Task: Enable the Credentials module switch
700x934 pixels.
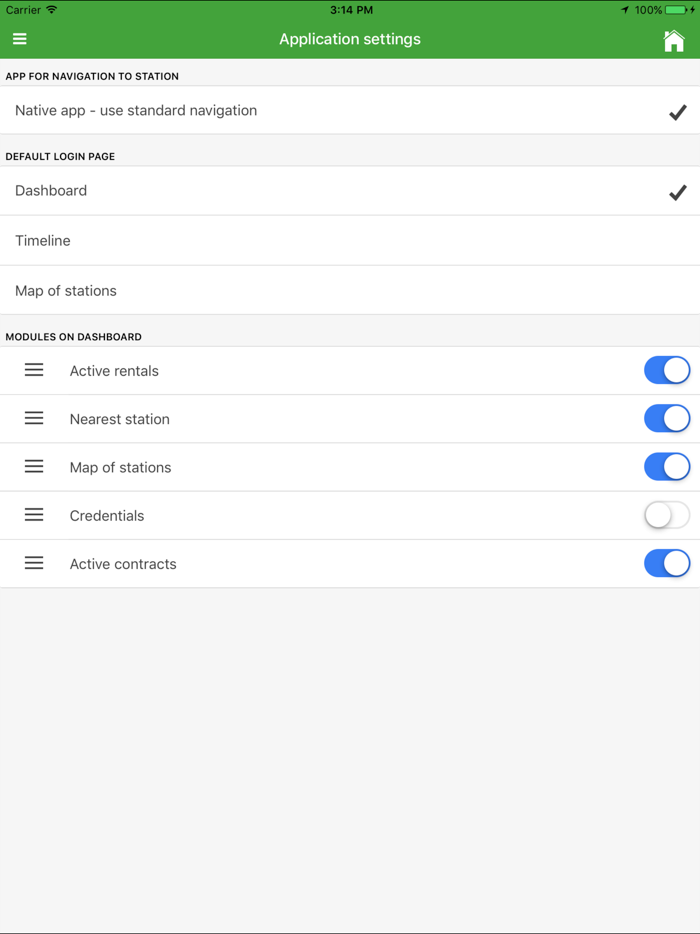Action: 667,515
